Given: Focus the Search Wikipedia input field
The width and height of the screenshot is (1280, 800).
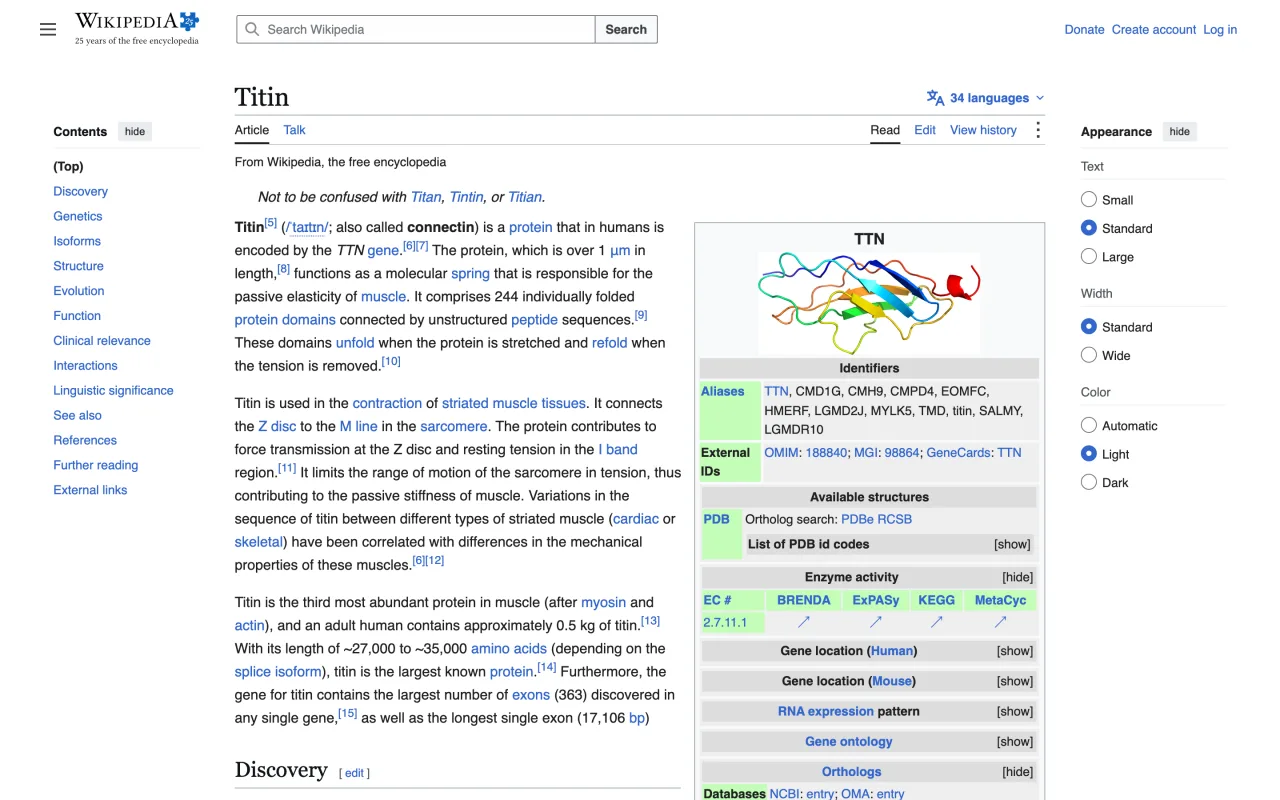Looking at the screenshot, I should 416,29.
